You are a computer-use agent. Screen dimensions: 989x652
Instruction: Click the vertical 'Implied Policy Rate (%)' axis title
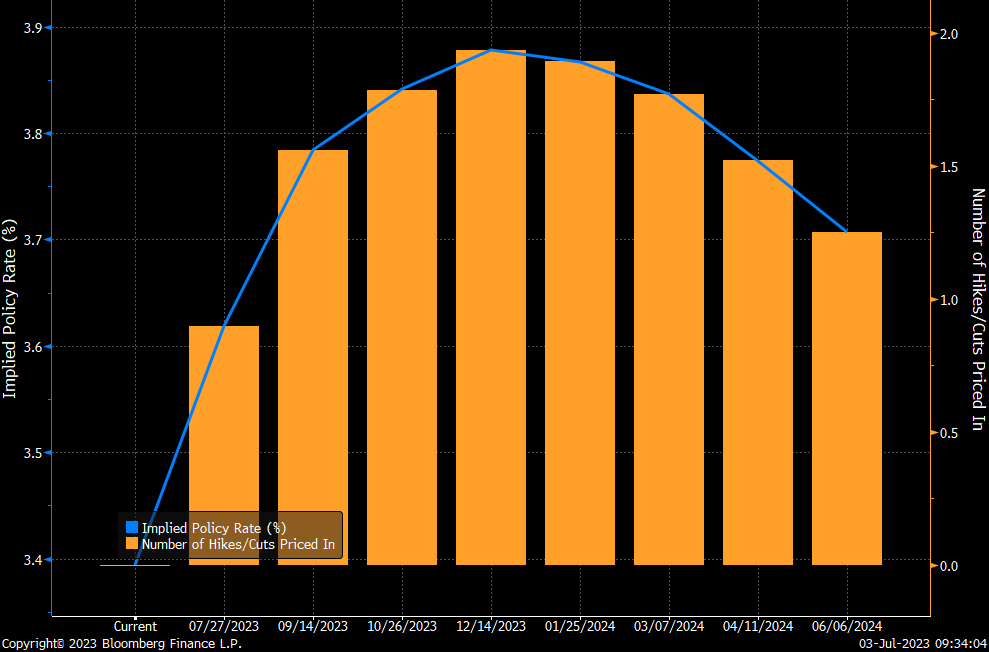pyautogui.click(x=10, y=308)
